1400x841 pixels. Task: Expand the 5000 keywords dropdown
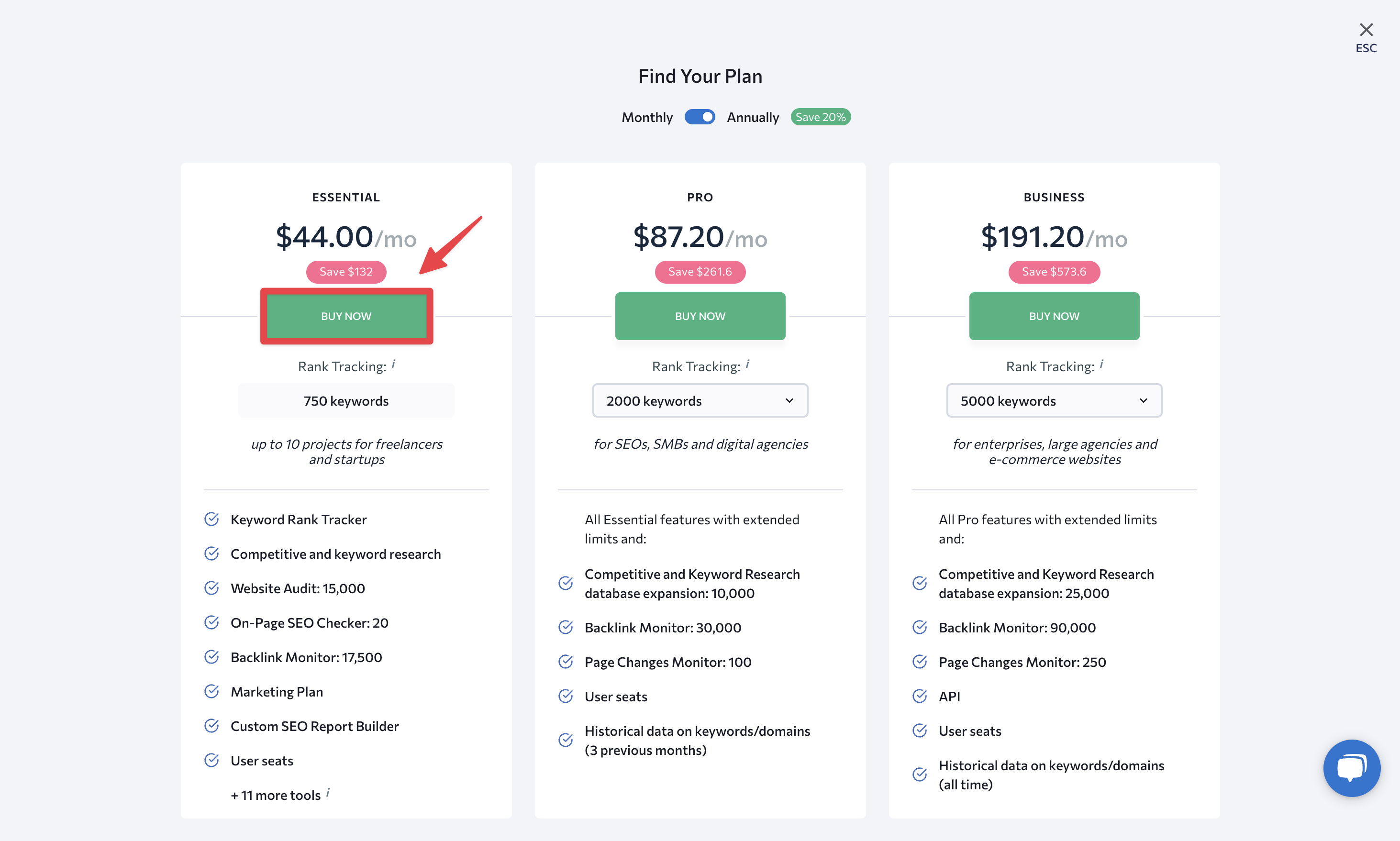click(1054, 401)
